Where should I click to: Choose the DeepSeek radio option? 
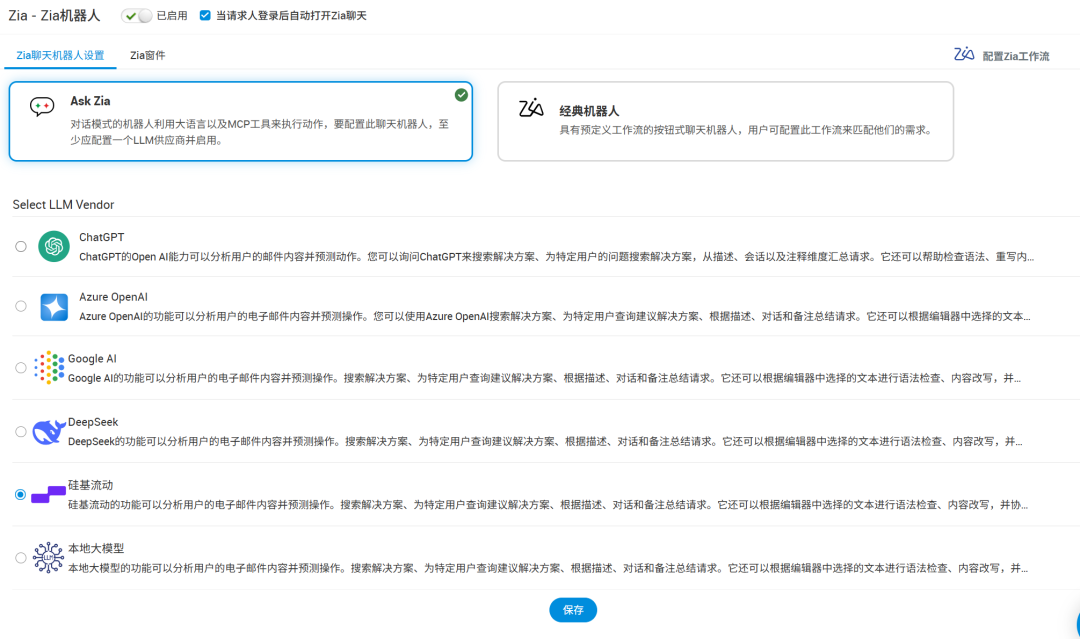coord(21,432)
